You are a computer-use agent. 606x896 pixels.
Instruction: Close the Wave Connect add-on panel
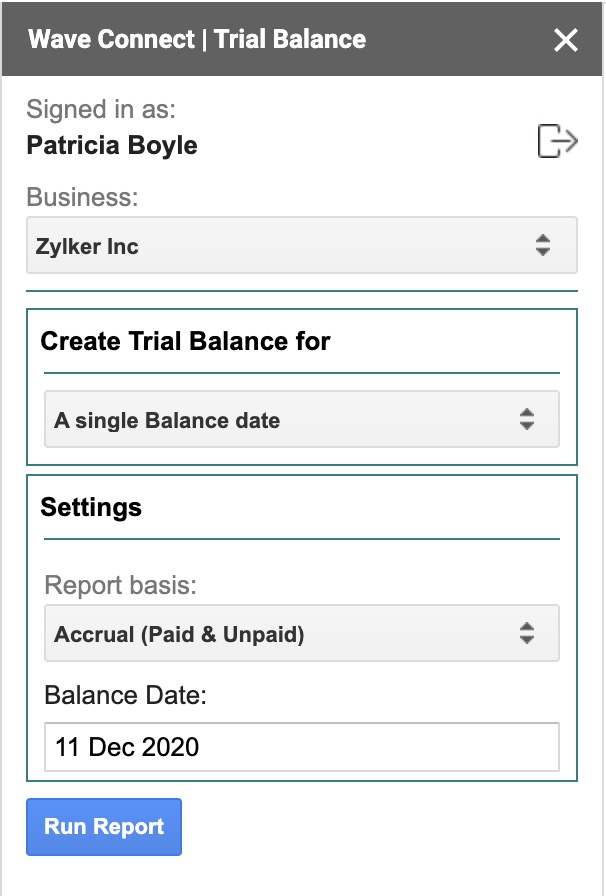[x=566, y=40]
